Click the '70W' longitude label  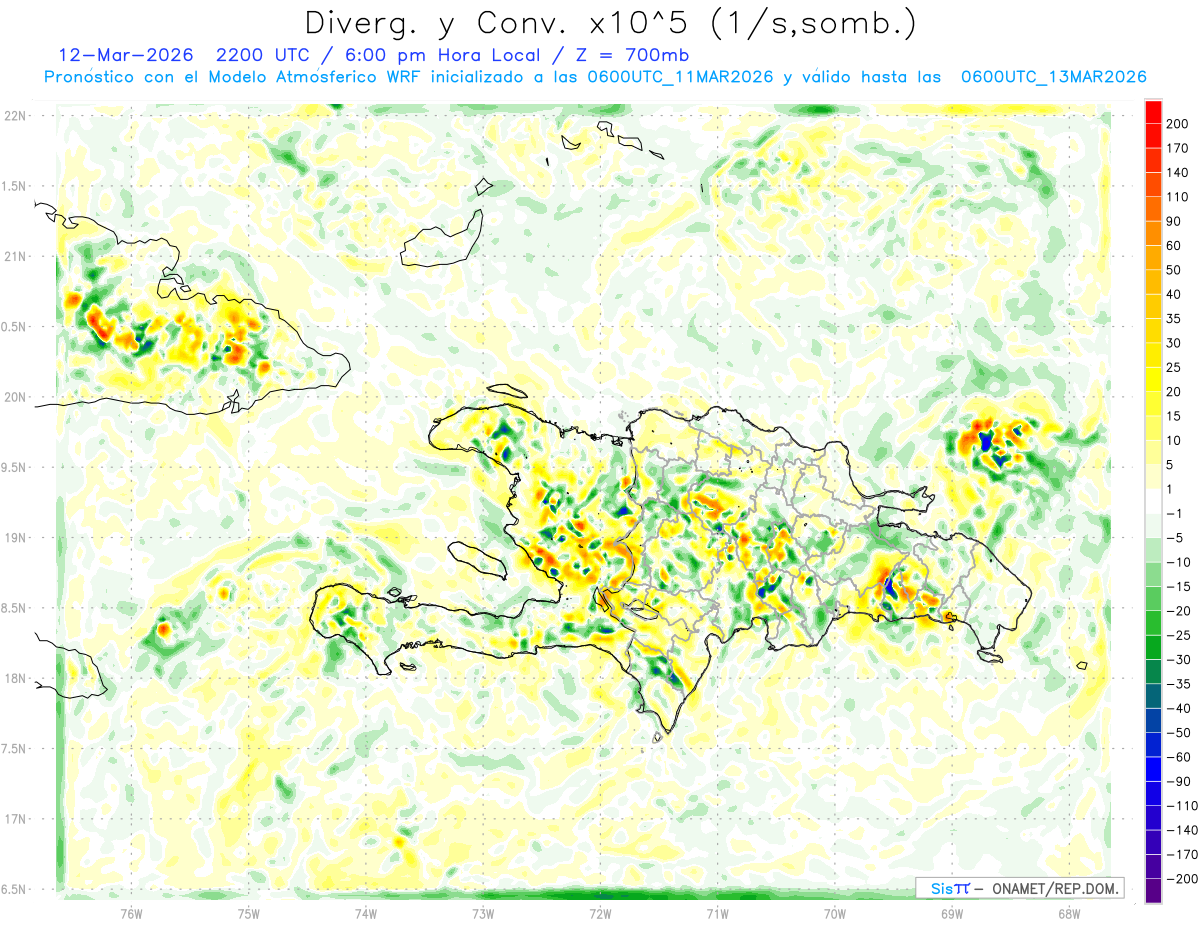pos(835,912)
